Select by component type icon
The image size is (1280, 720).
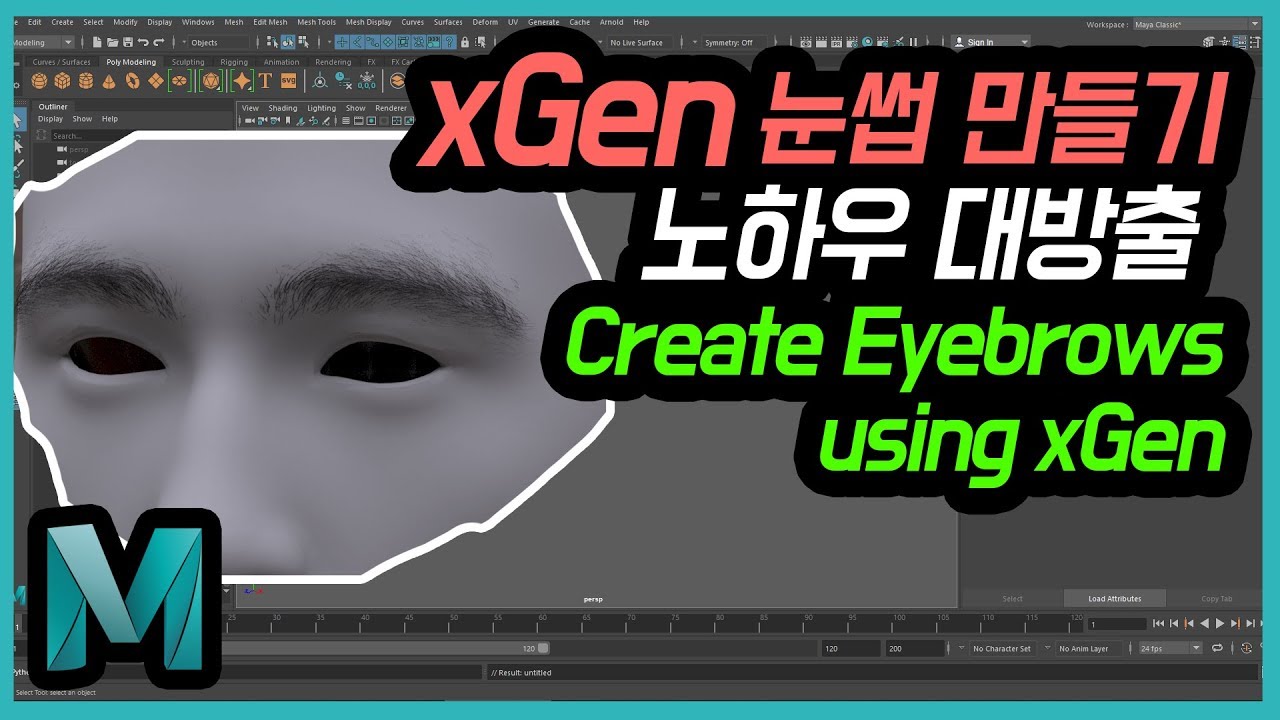tap(303, 42)
